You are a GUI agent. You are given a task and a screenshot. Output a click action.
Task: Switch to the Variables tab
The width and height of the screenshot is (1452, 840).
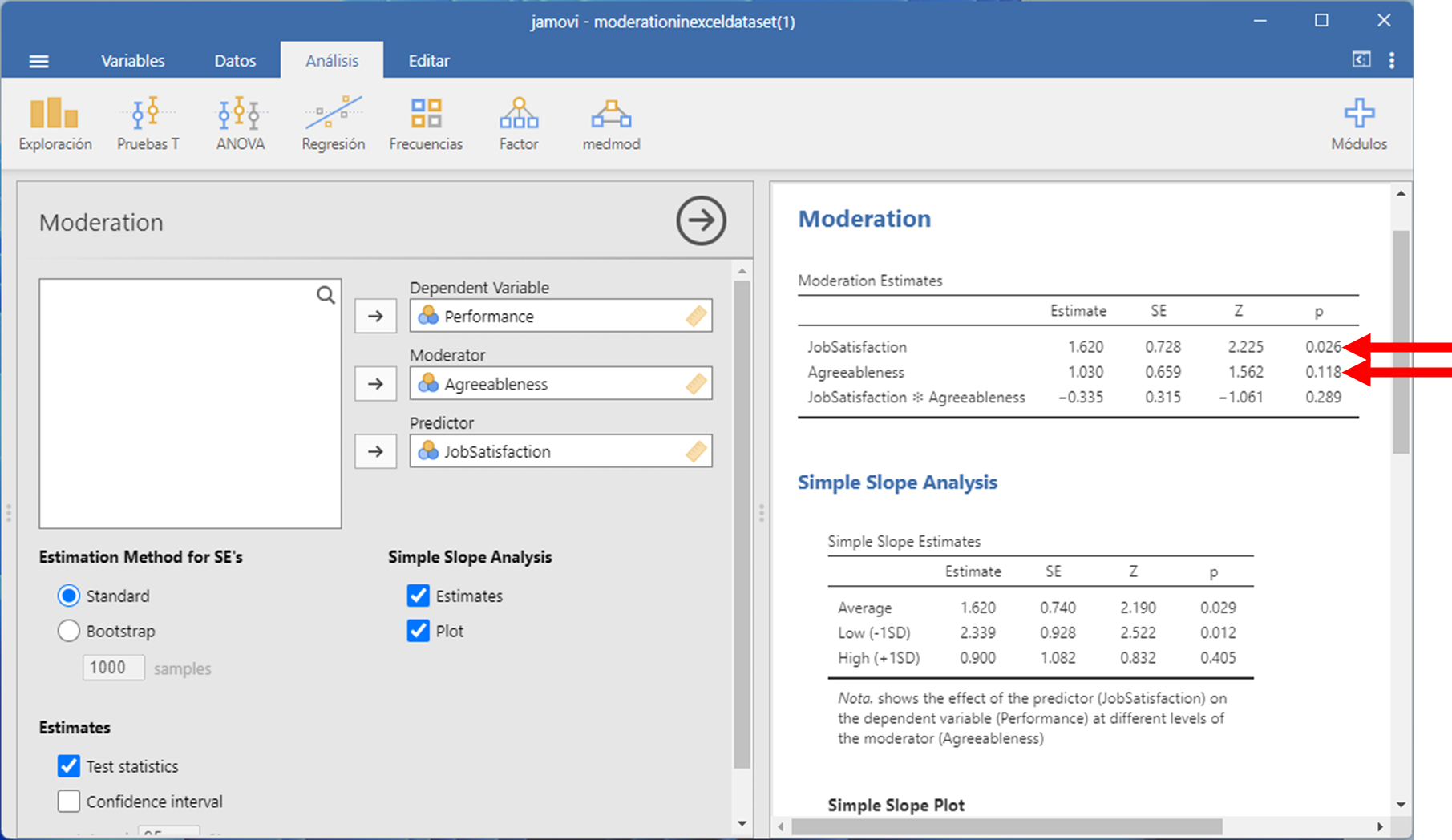click(x=133, y=61)
